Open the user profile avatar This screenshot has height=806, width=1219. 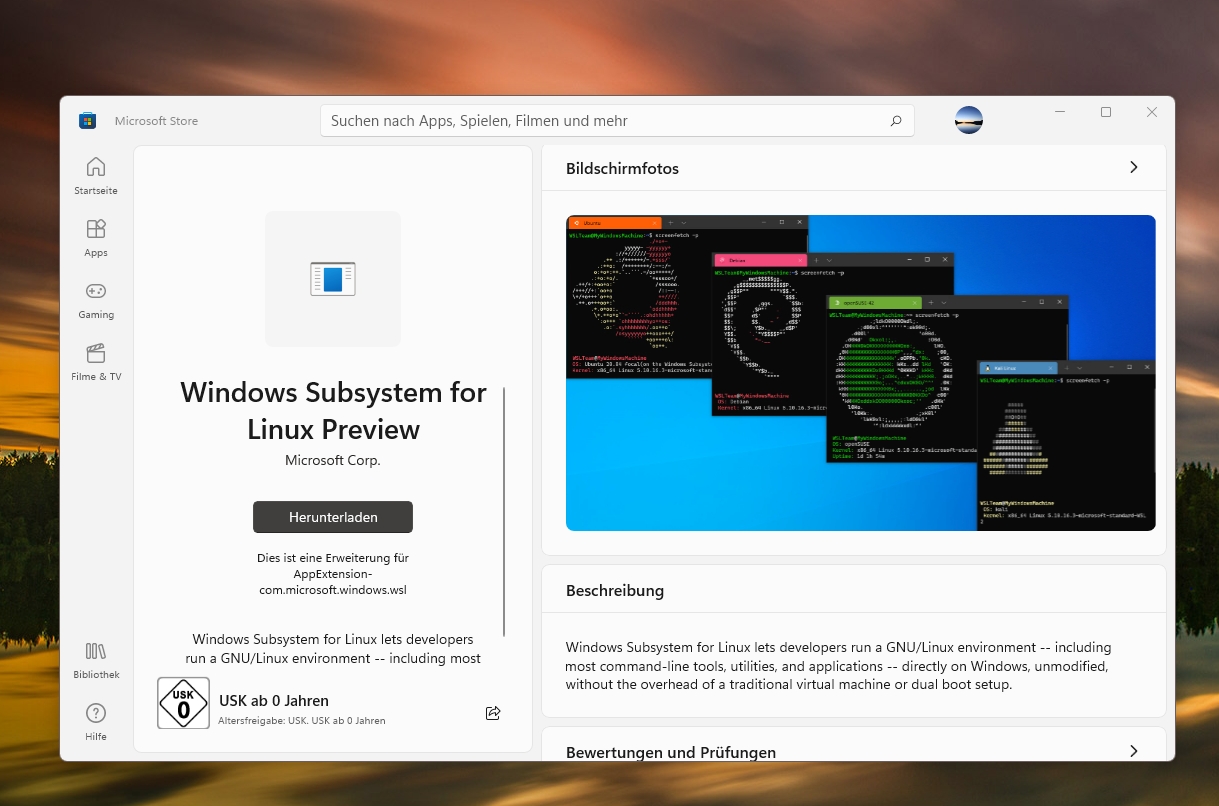tap(968, 120)
